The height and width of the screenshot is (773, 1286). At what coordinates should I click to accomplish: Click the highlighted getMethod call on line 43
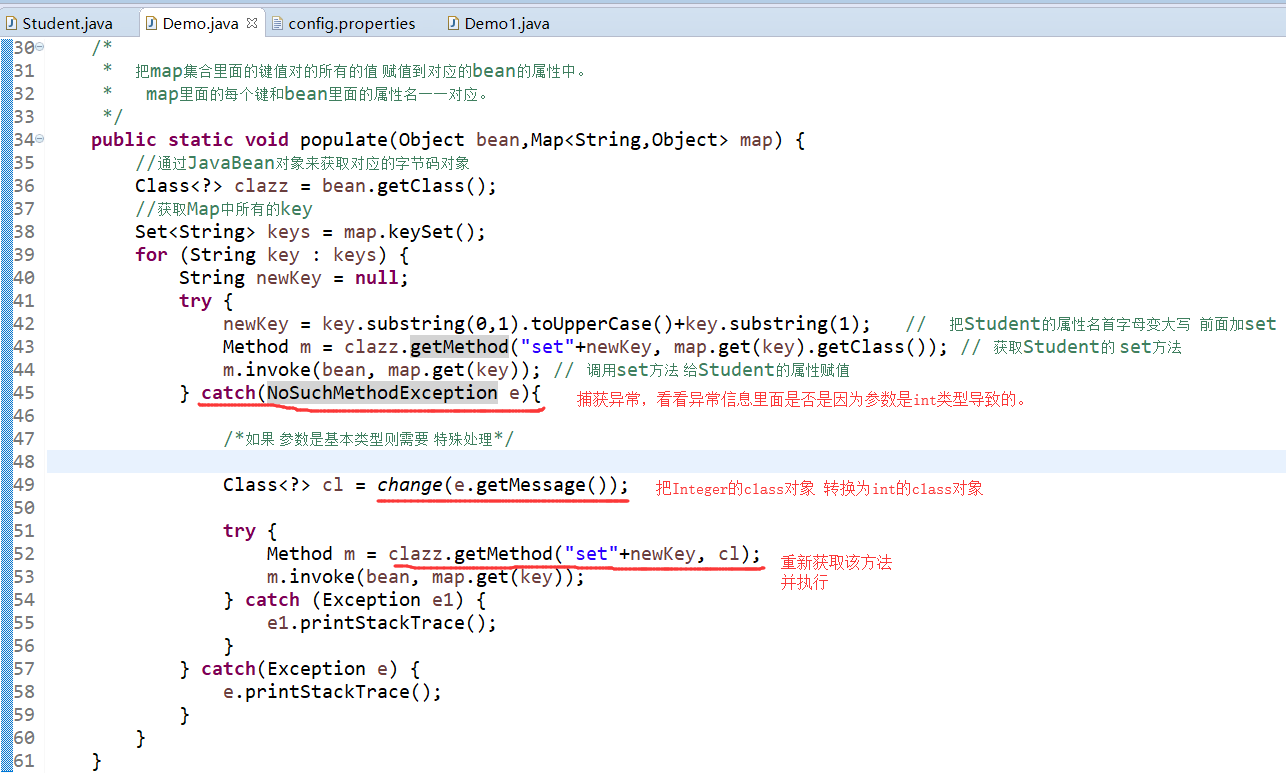pyautogui.click(x=459, y=347)
